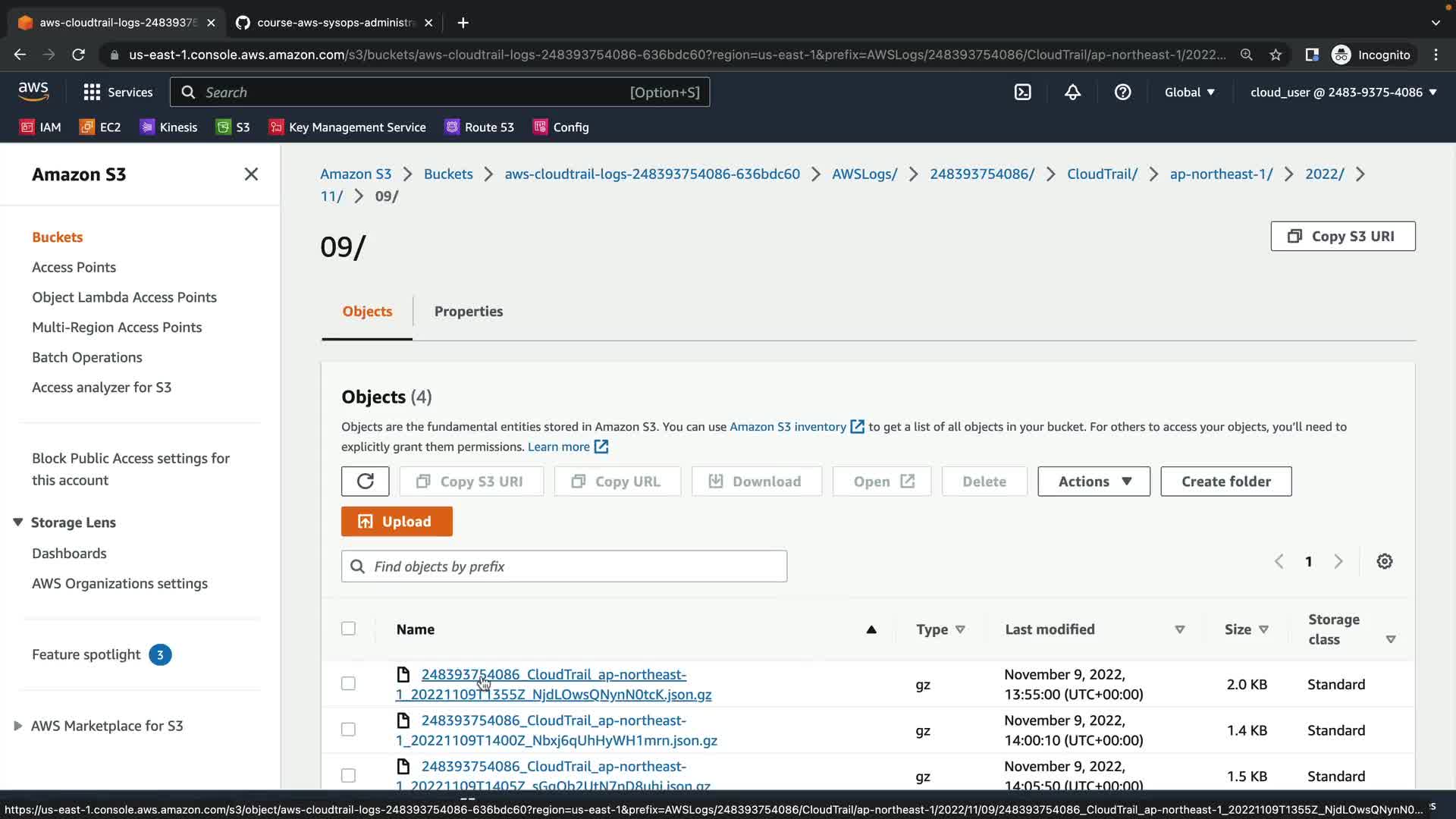The height and width of the screenshot is (819, 1456).
Task: Open table preferences gear icon
Action: 1384,562
